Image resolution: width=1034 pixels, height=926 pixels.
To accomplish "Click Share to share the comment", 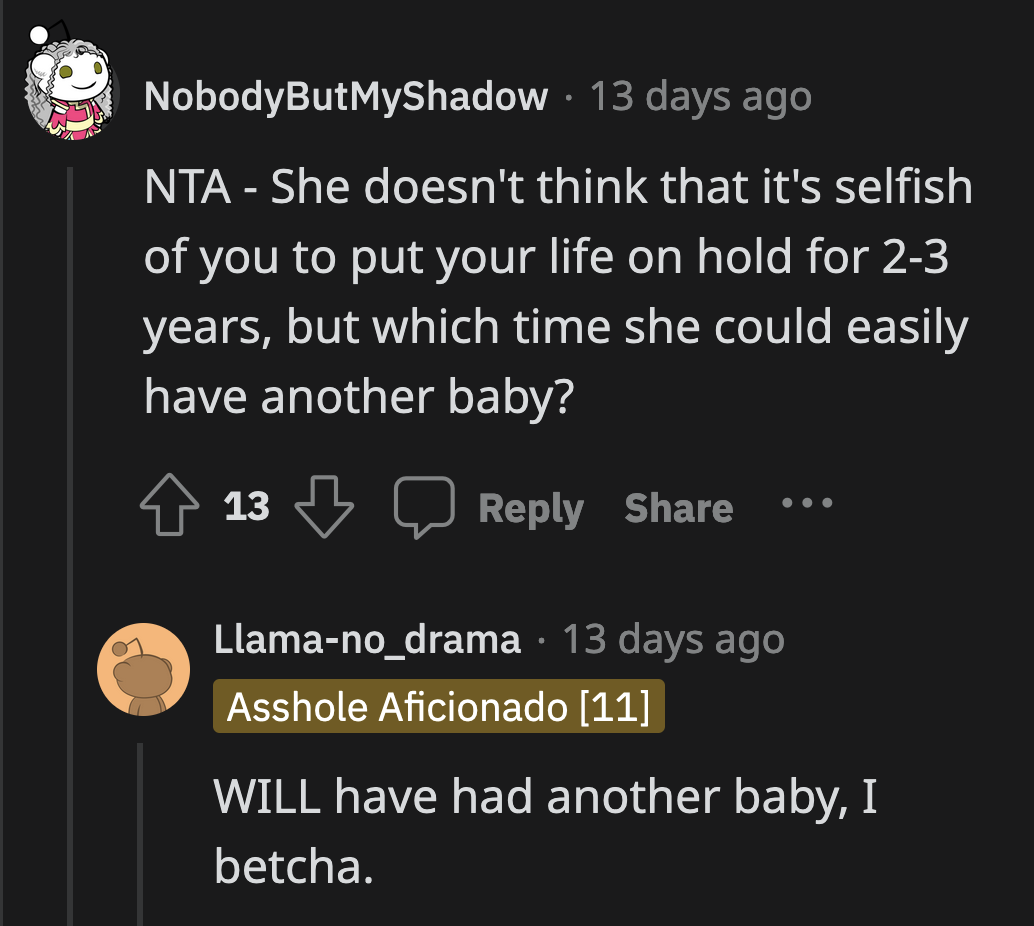I will pos(678,506).
